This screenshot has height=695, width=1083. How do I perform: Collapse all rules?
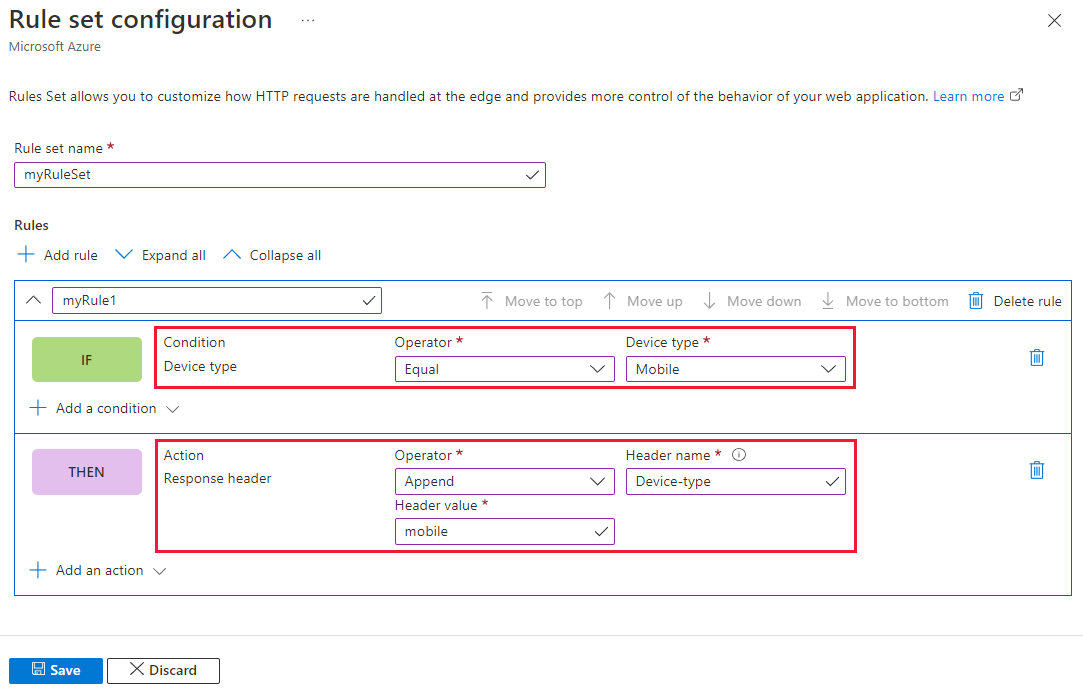pos(272,255)
